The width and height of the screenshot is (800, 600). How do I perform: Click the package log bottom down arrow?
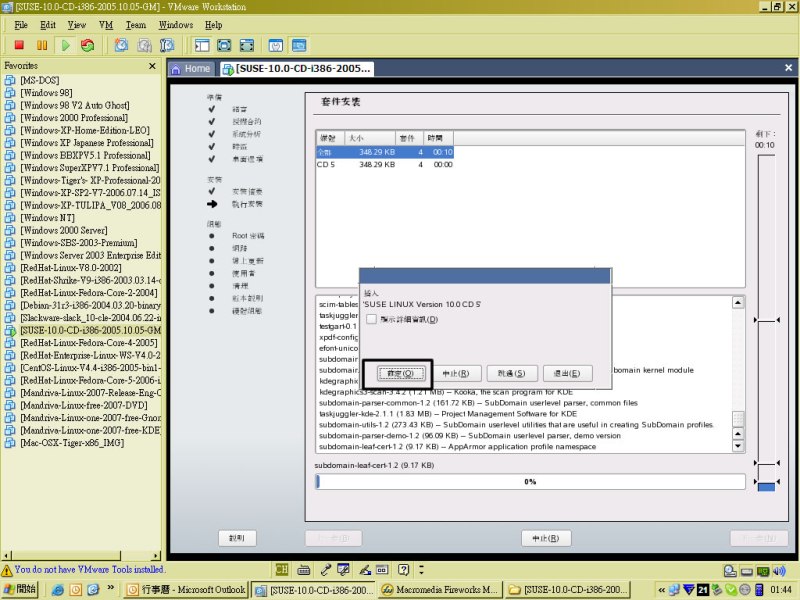tap(738, 446)
